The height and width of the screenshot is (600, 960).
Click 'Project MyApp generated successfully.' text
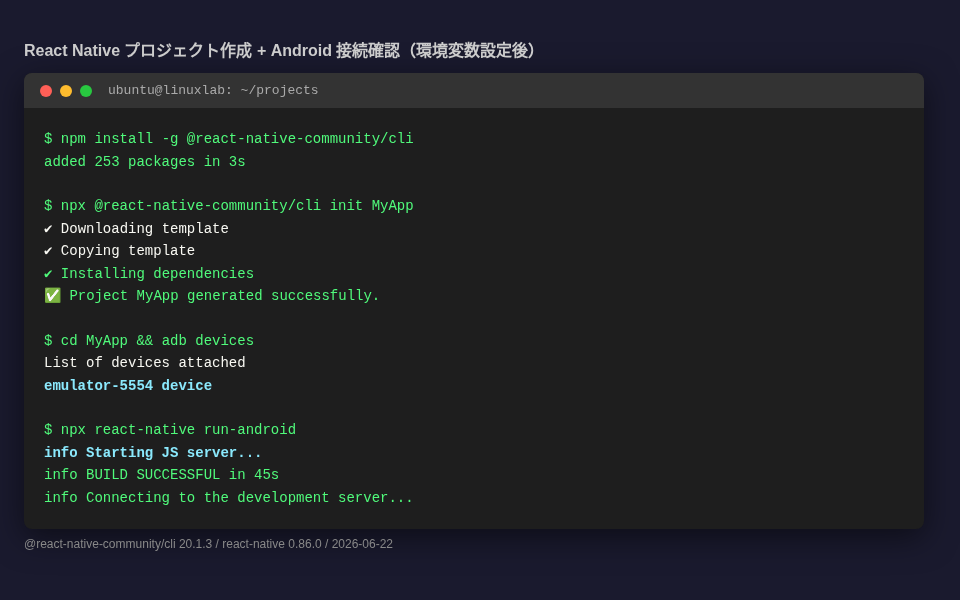pyautogui.click(x=224, y=296)
